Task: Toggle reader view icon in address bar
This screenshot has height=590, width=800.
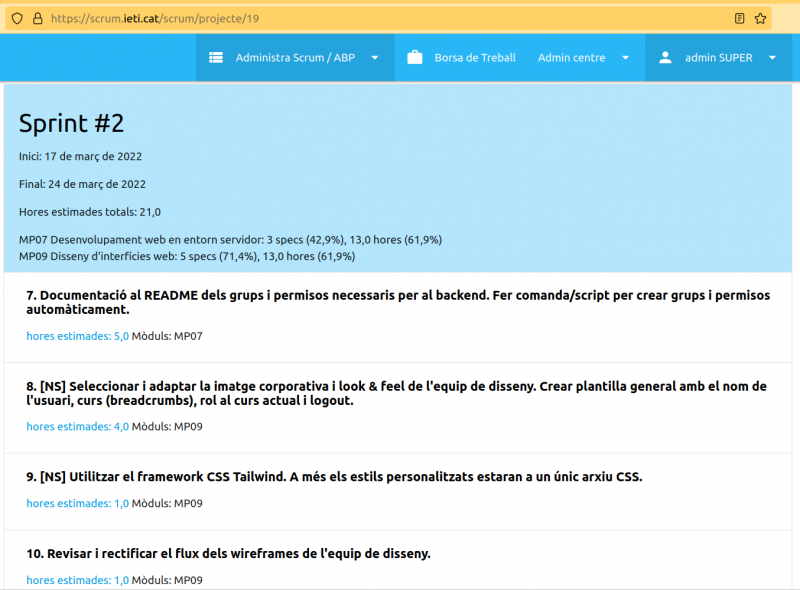Action: click(739, 19)
